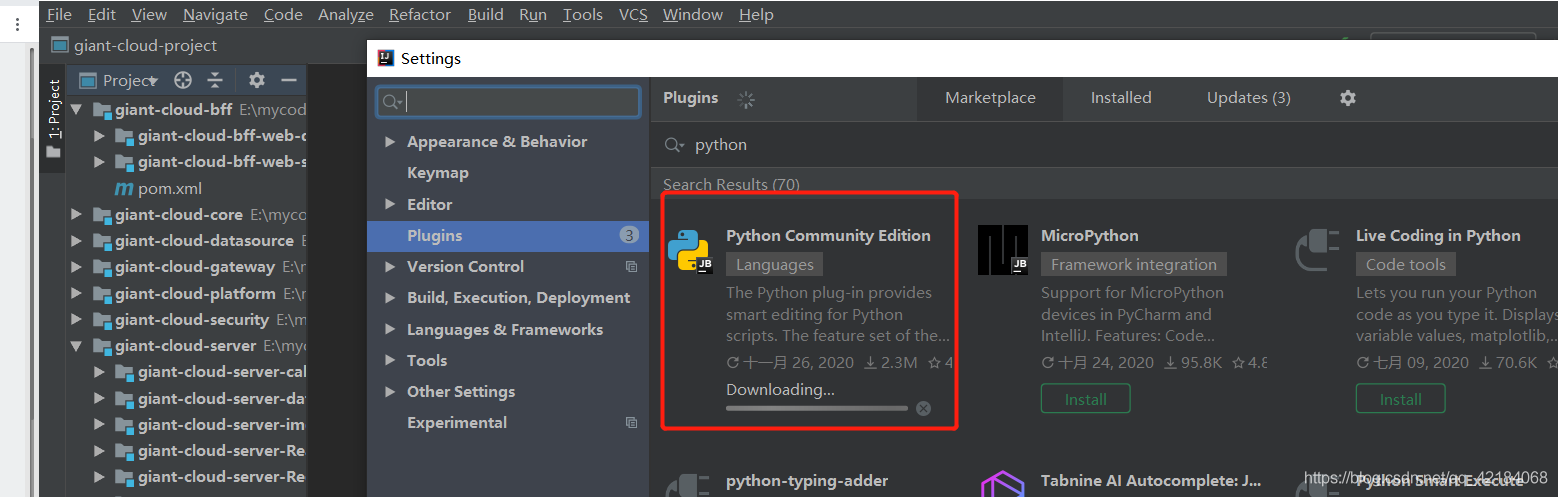1558x497 pixels.
Task: Collapse the giant-cloud-bff module
Action: click(x=77, y=109)
